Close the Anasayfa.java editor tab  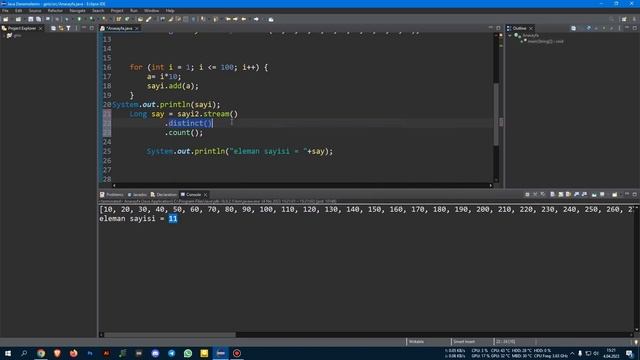[x=137, y=28]
